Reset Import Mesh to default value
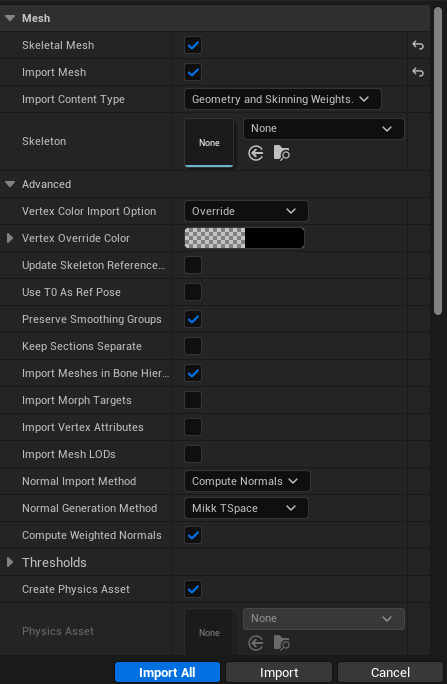This screenshot has width=447, height=684. [418, 72]
